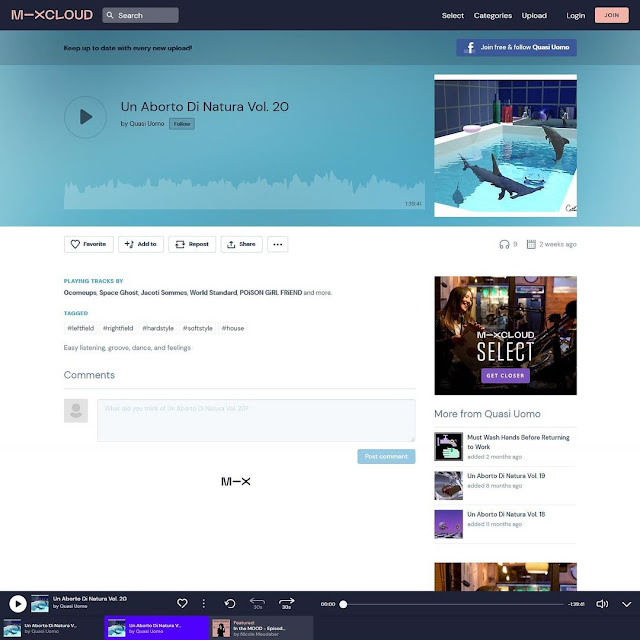Favorite track with the player bar heart icon
The height and width of the screenshot is (640, 640).
[182, 603]
